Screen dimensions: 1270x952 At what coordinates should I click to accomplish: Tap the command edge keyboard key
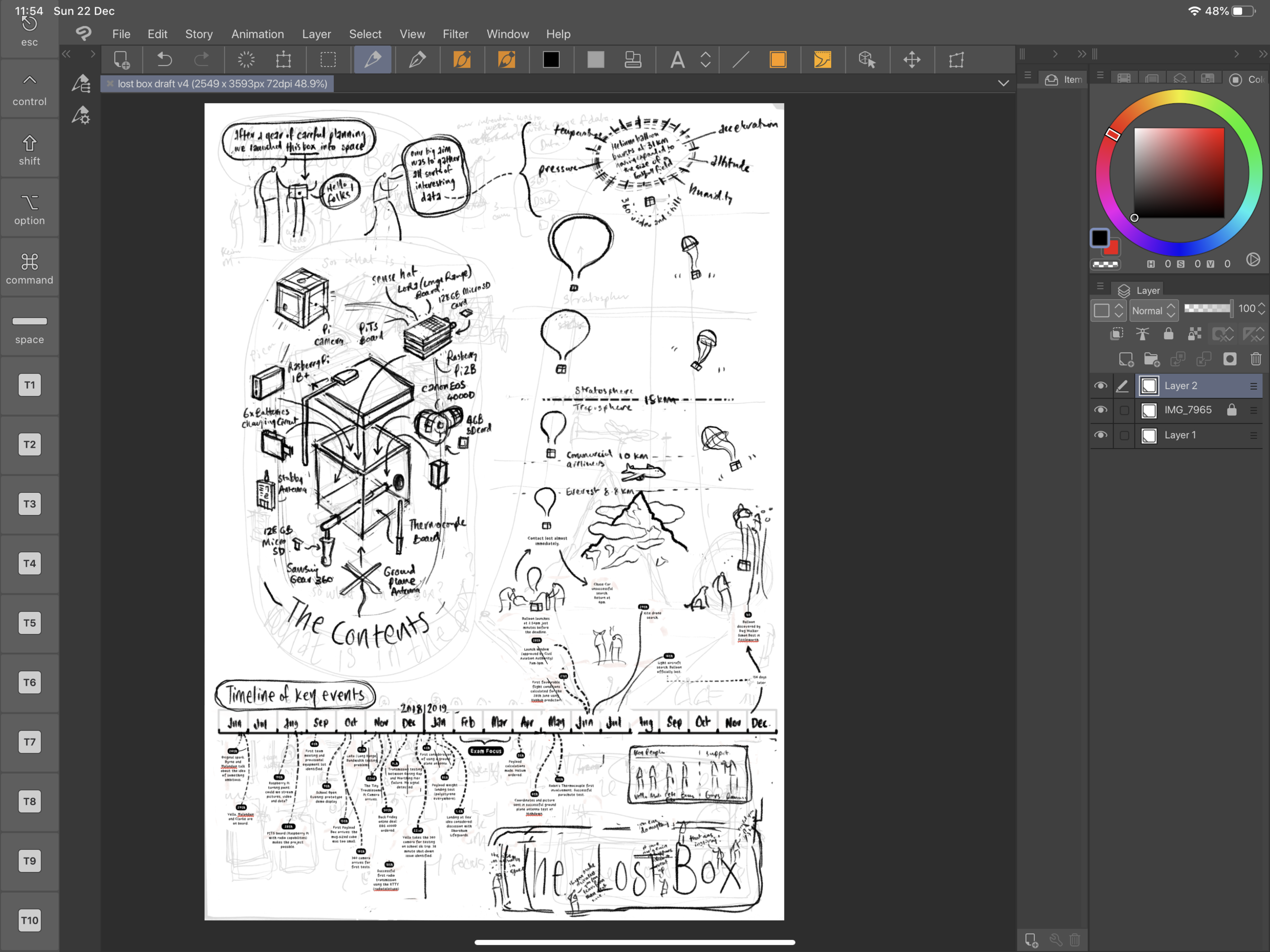[29, 269]
